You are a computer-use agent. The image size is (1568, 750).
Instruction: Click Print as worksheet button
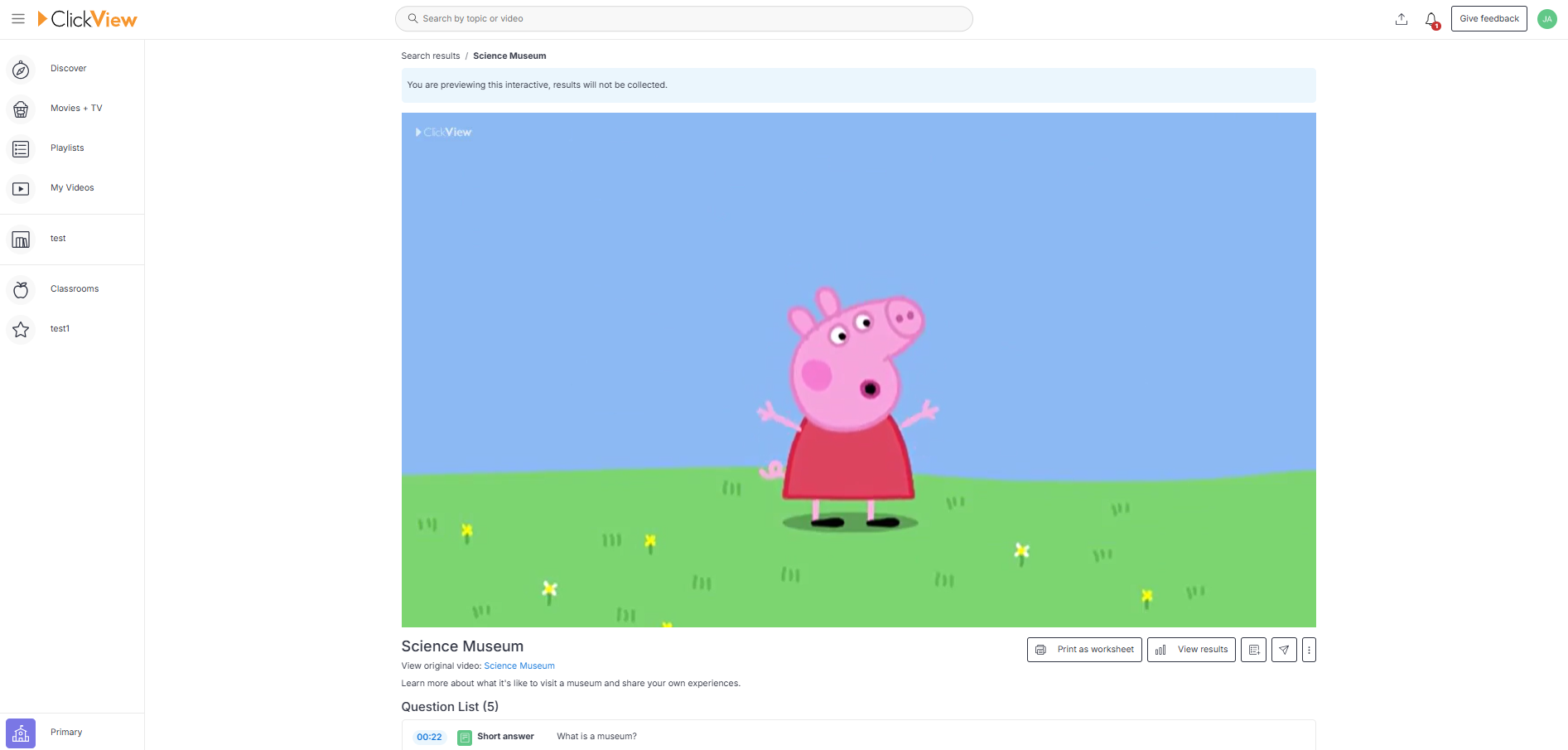coord(1084,650)
